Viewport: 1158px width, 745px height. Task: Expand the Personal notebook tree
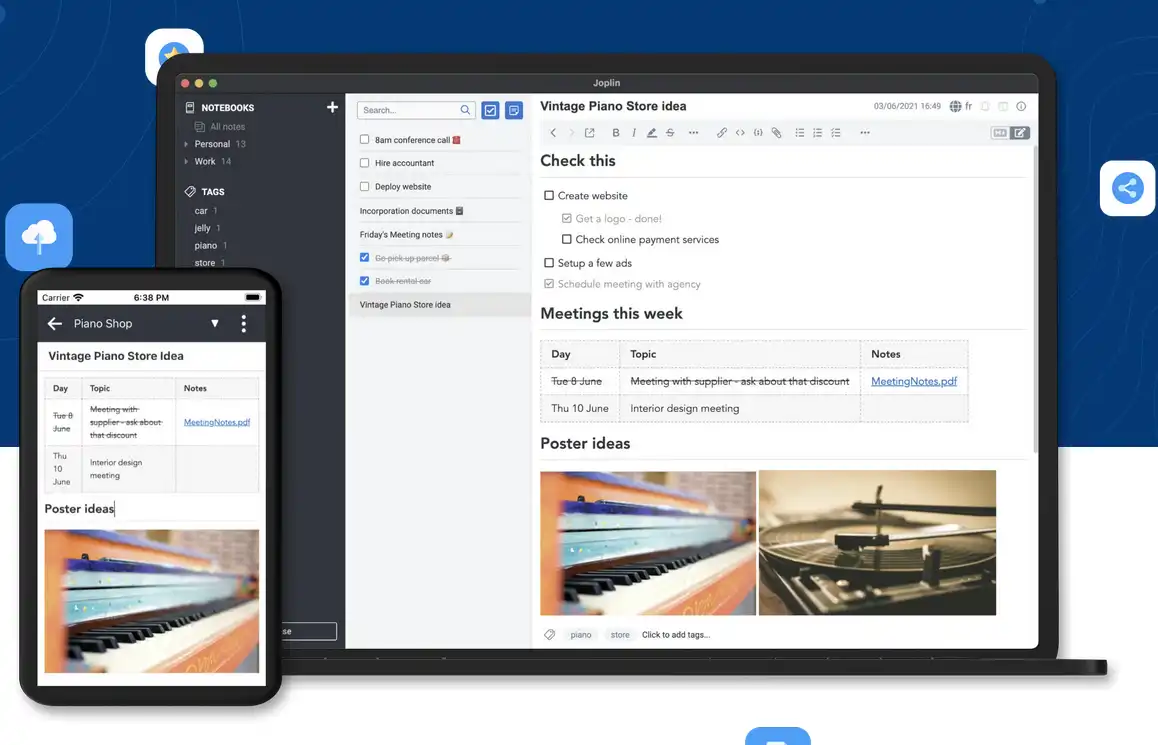click(x=186, y=144)
